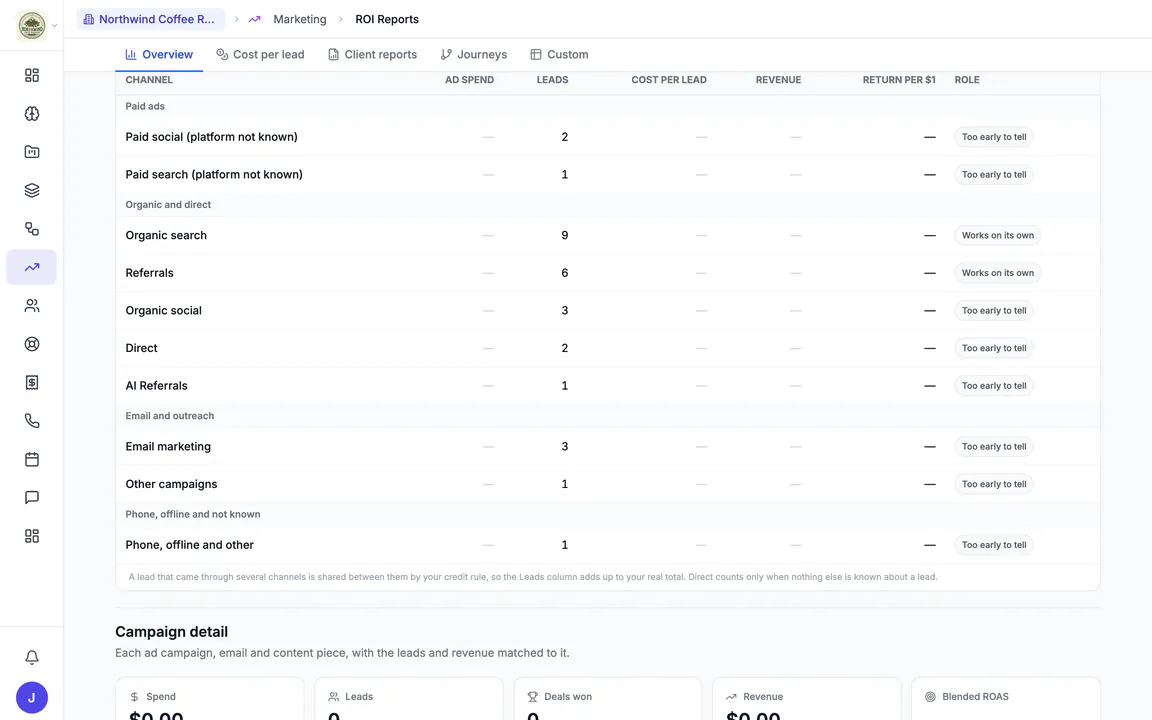1152x720 pixels.
Task: Click the COST PER LEAD column header
Action: pos(669,80)
